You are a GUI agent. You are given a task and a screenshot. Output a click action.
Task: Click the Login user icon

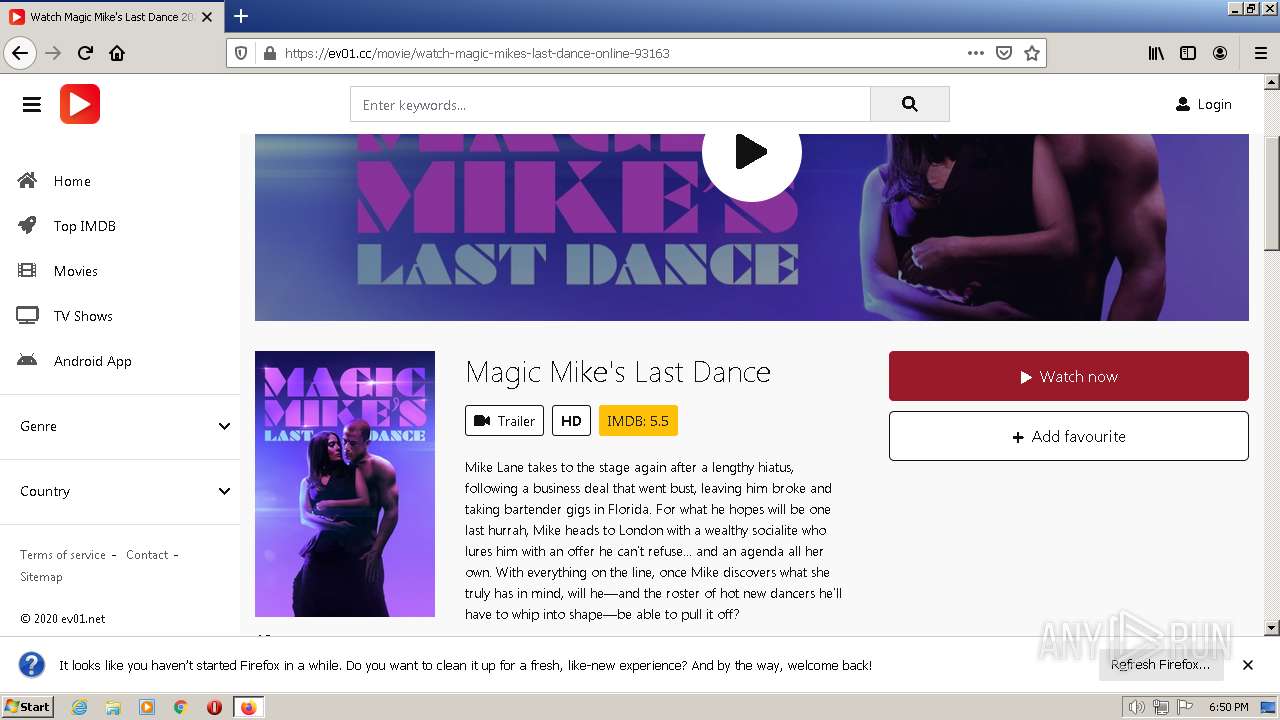coord(1183,104)
